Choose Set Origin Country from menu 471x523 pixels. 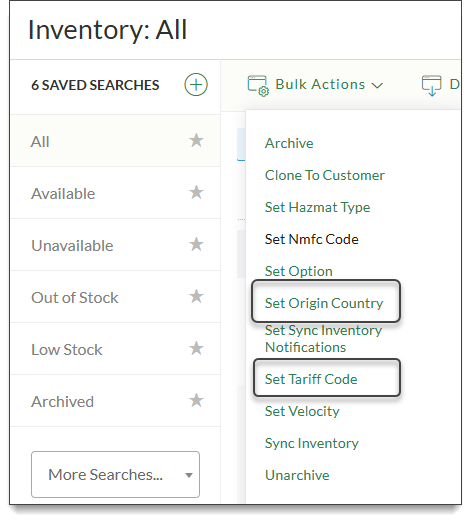click(x=324, y=303)
